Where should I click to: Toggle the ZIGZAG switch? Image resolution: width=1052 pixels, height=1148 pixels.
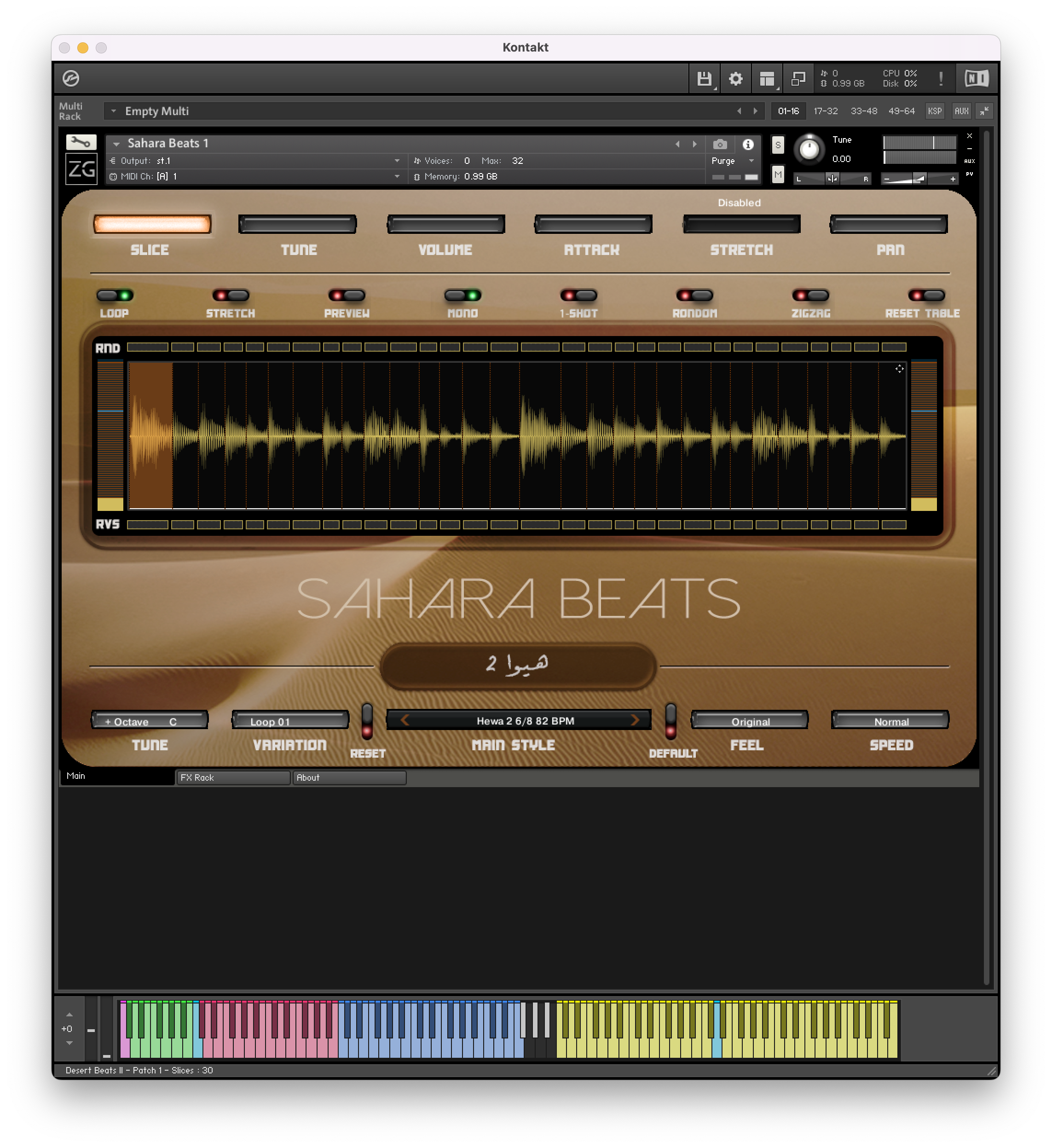tap(811, 296)
